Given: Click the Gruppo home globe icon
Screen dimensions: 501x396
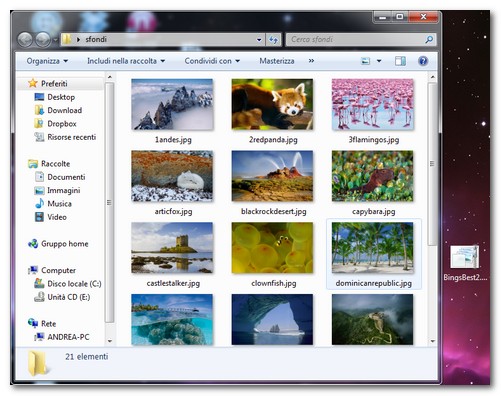Looking at the screenshot, I should click(x=33, y=244).
